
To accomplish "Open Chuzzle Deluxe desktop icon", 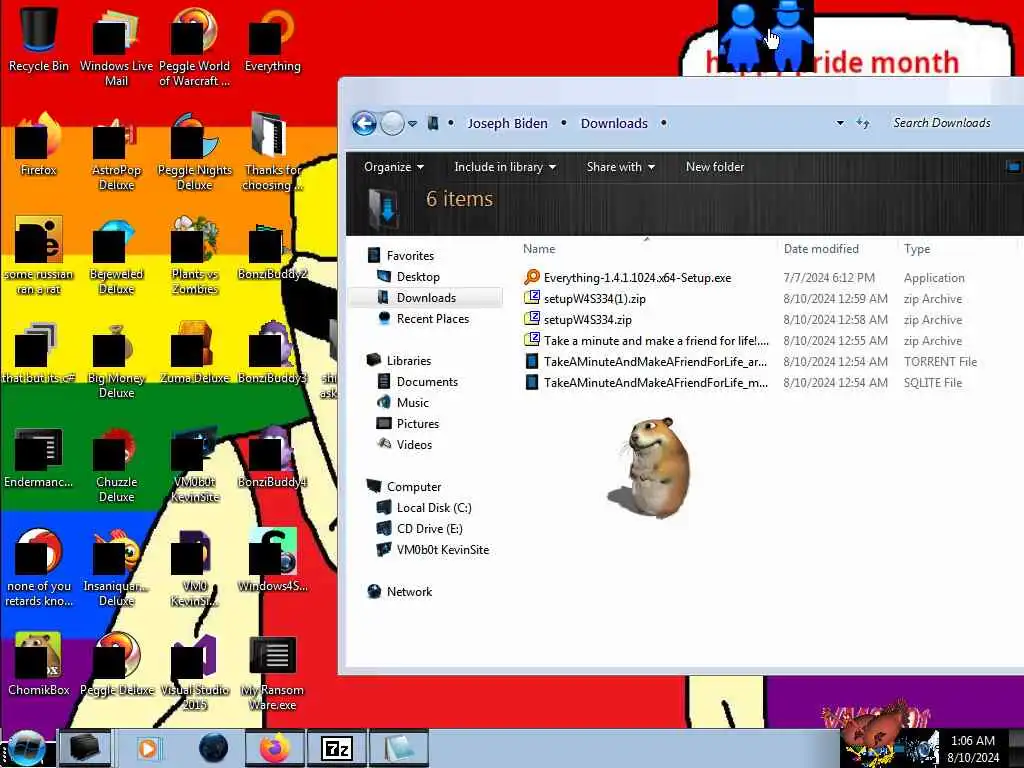I will point(116,464).
